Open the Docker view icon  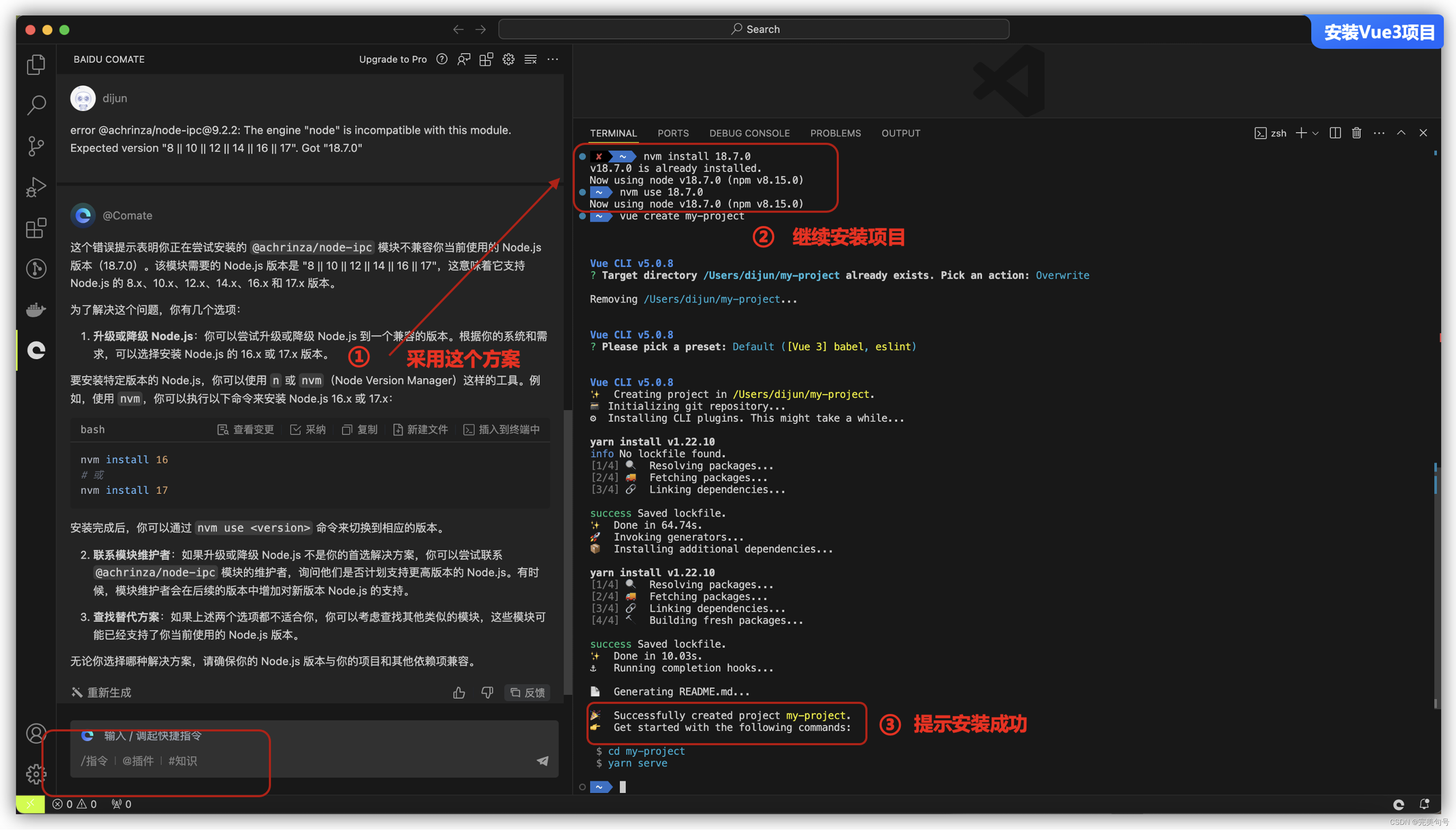pos(36,309)
